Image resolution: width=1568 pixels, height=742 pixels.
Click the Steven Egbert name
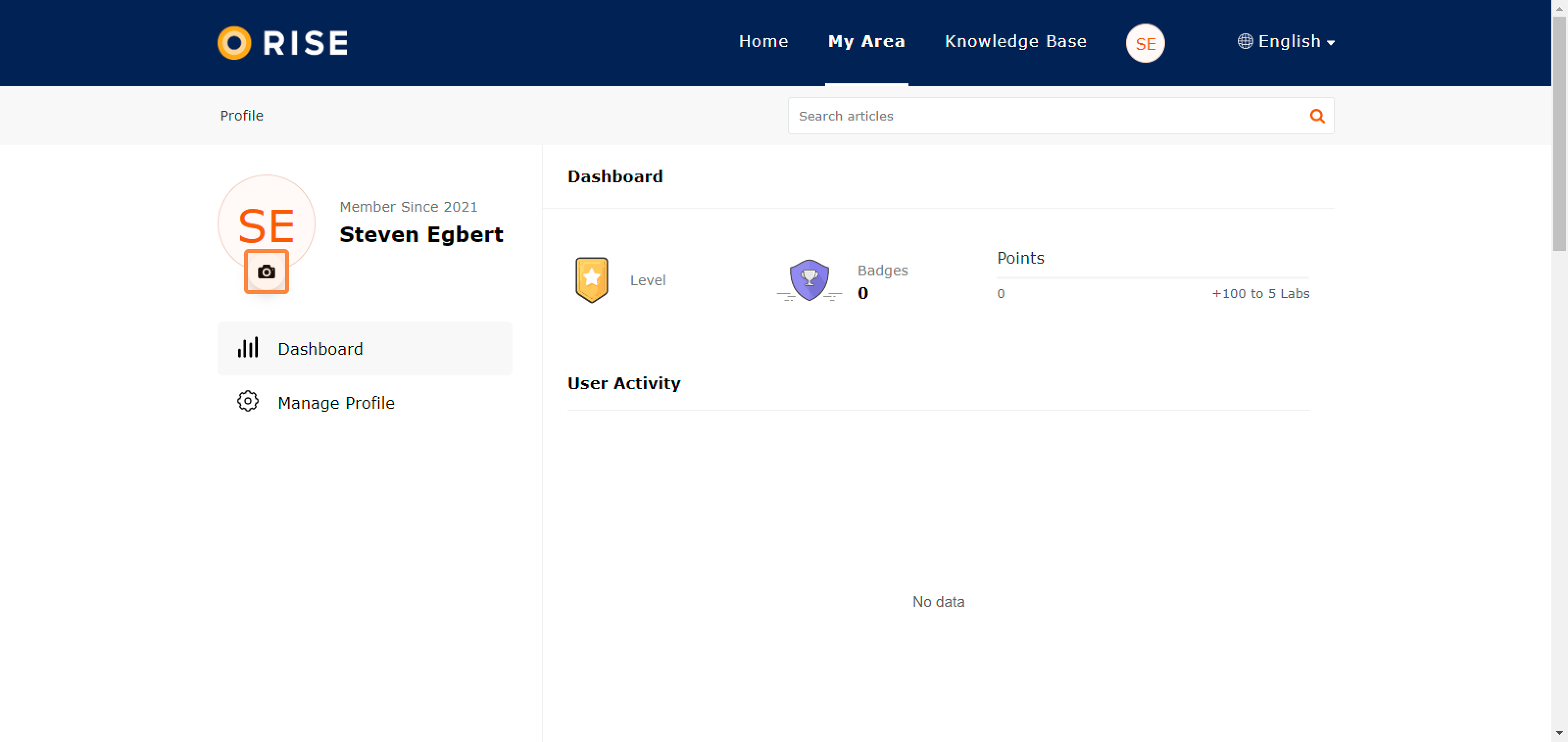(421, 235)
